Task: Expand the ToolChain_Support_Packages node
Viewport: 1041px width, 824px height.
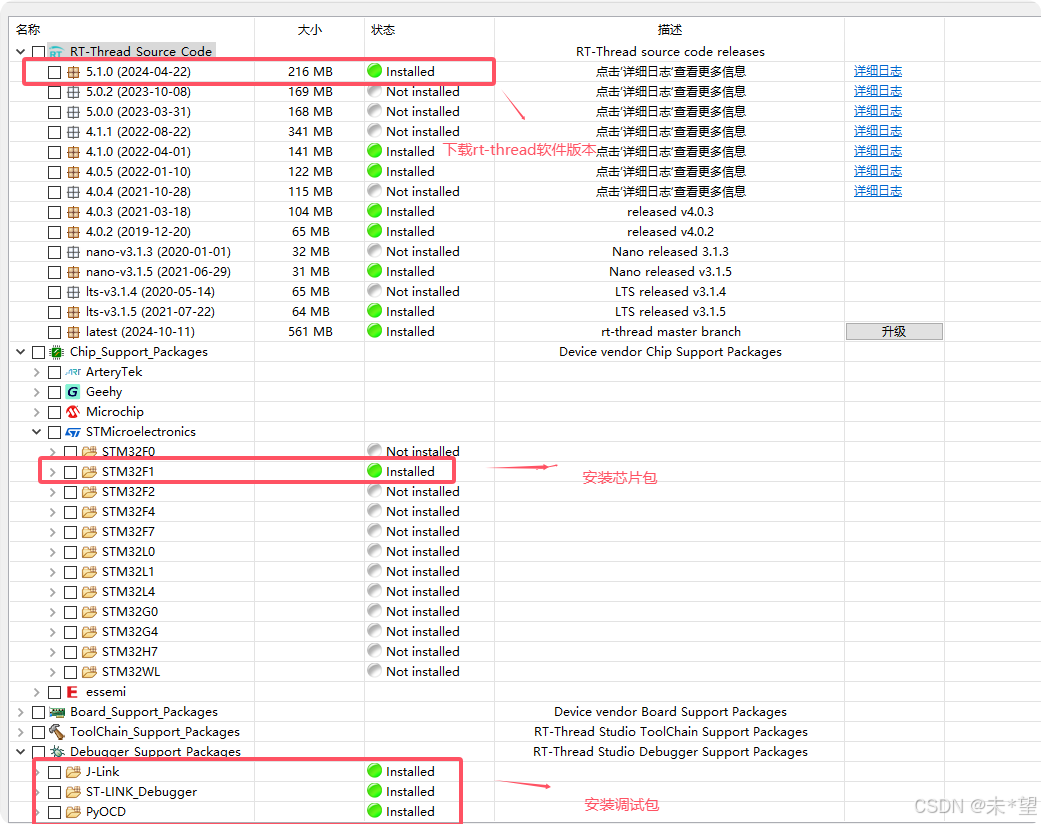Action: point(21,732)
